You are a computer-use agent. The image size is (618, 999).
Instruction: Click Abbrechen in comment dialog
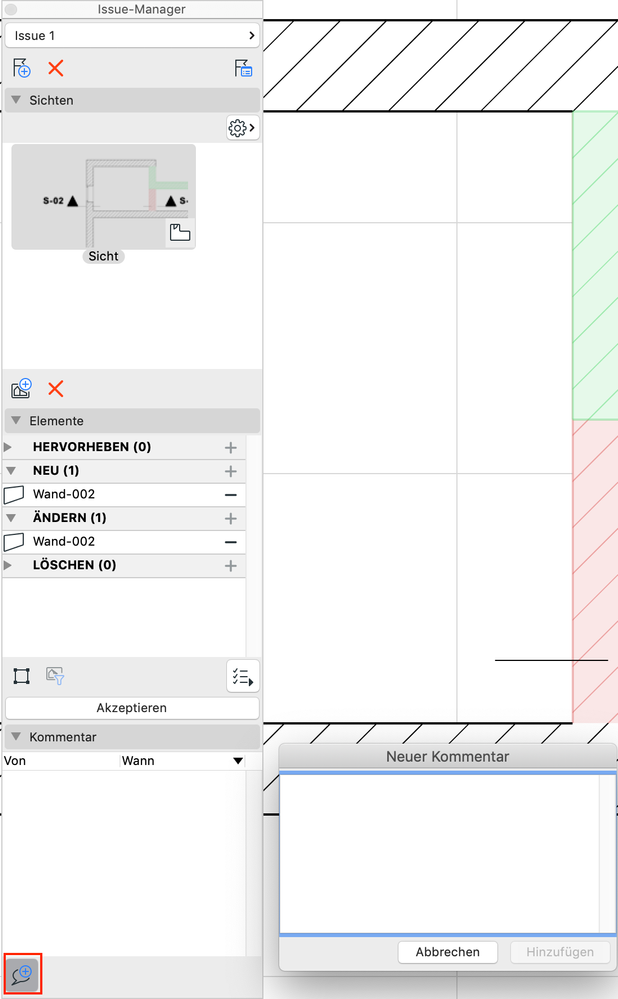tap(447, 952)
